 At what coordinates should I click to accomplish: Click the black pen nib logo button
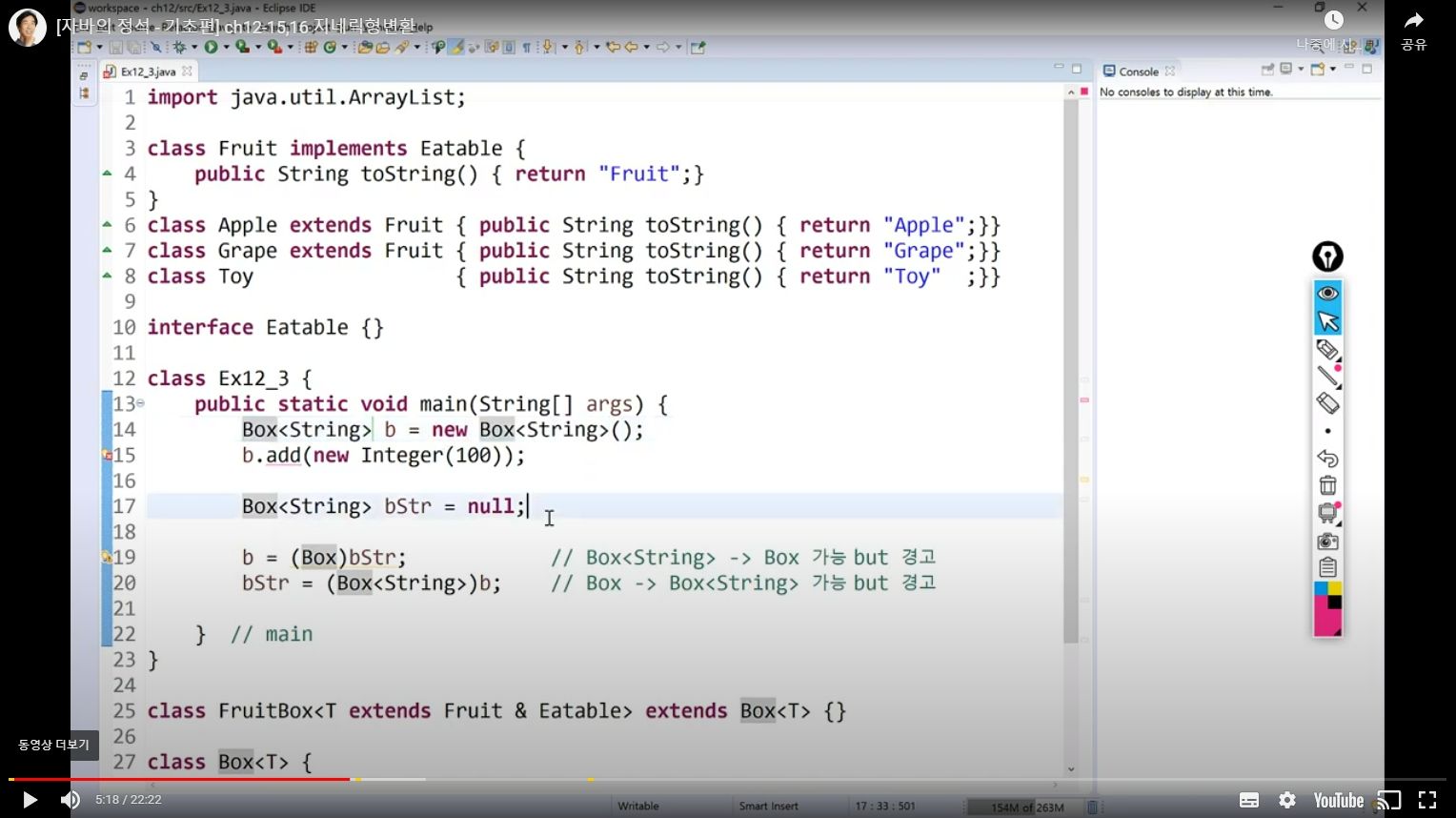pyautogui.click(x=1327, y=256)
